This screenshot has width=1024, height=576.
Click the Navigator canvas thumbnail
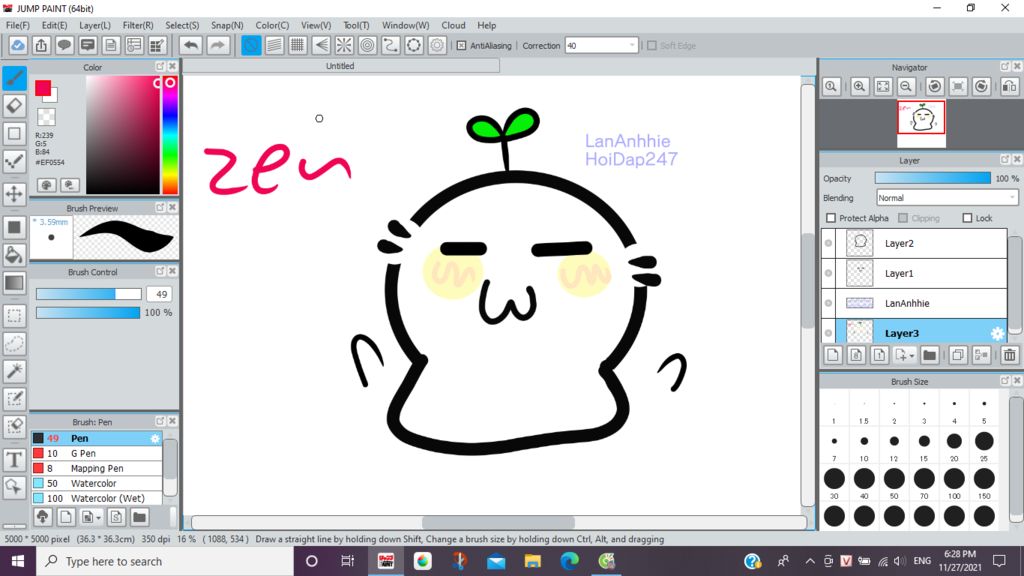921,118
